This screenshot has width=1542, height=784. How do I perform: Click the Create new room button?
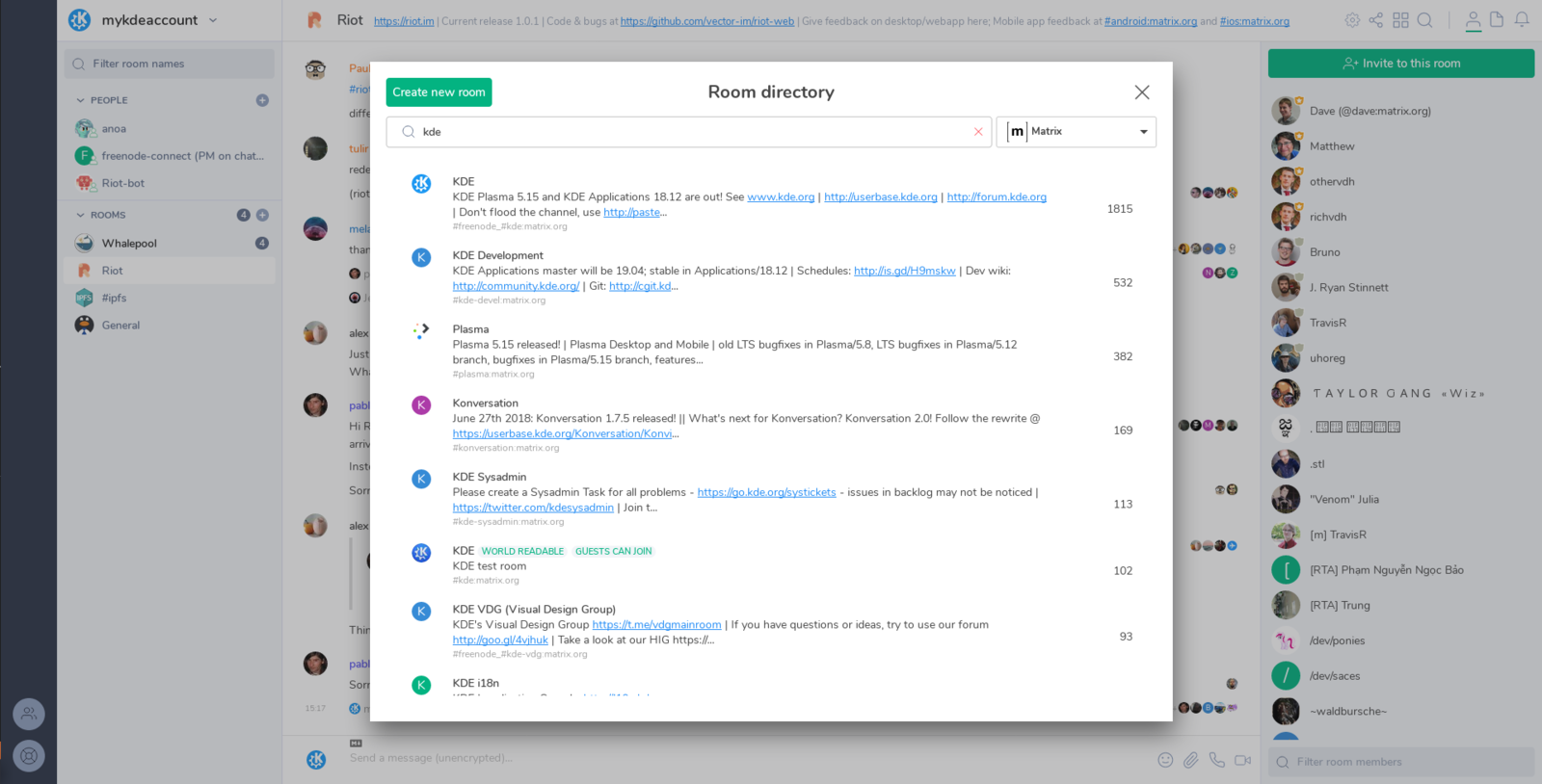click(439, 92)
